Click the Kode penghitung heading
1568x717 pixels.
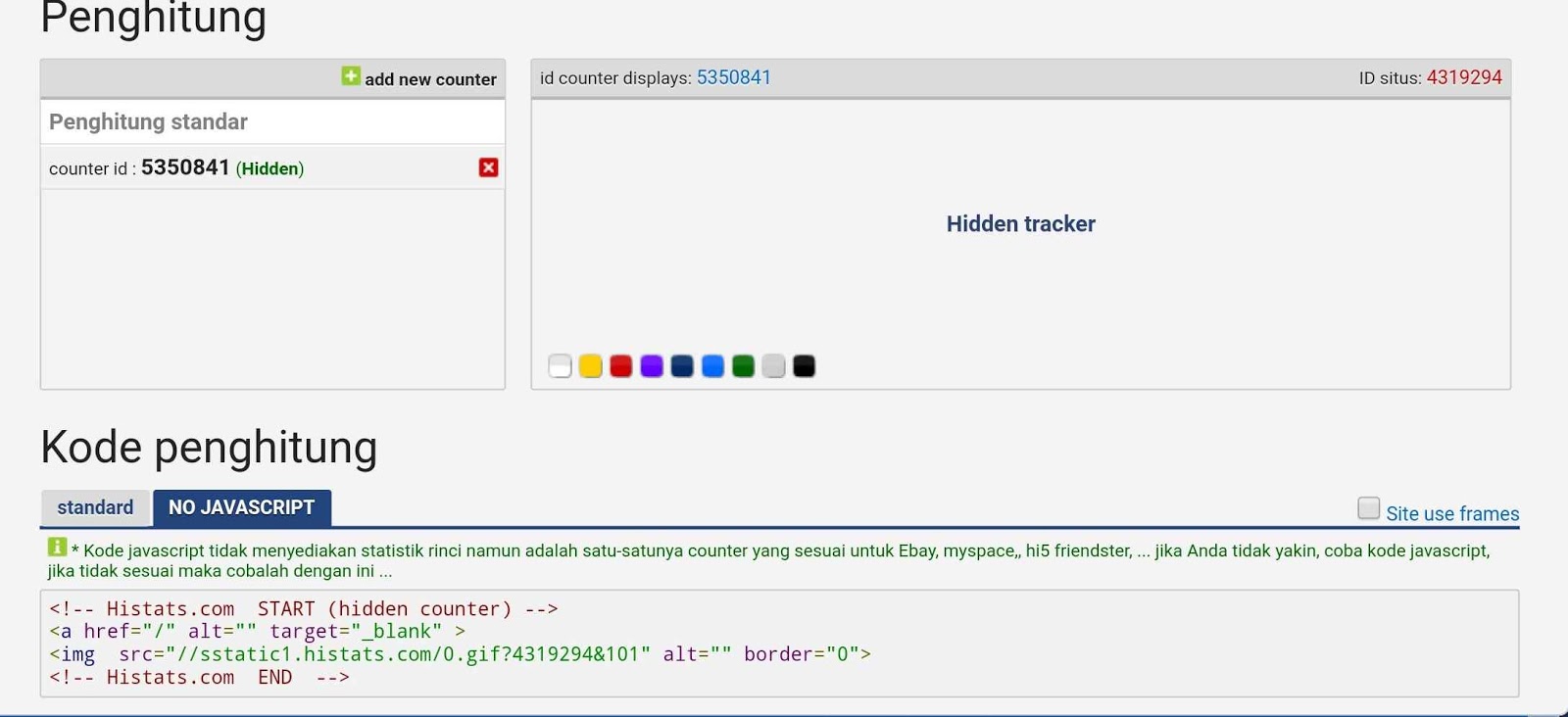(x=209, y=447)
